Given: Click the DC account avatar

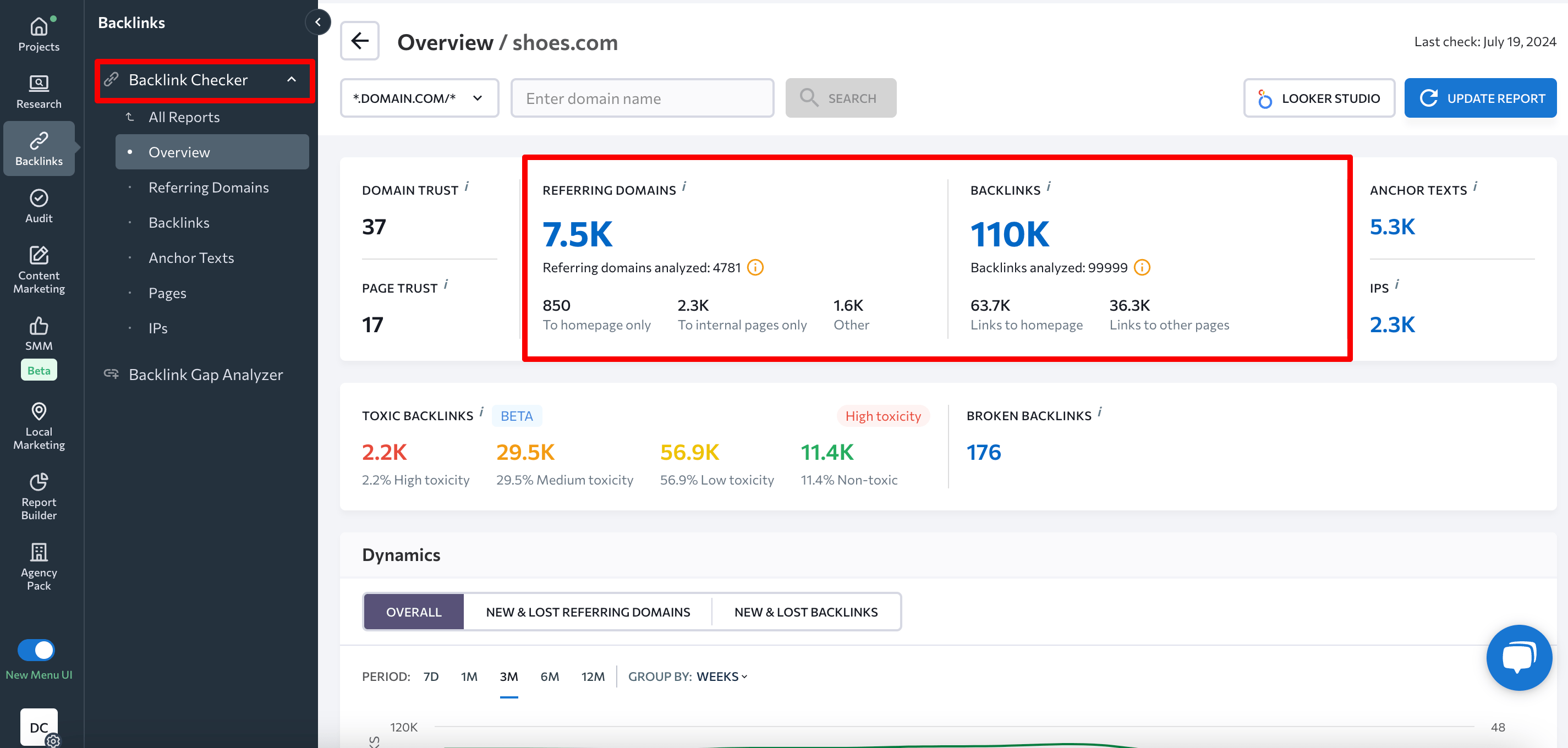Looking at the screenshot, I should click(39, 727).
